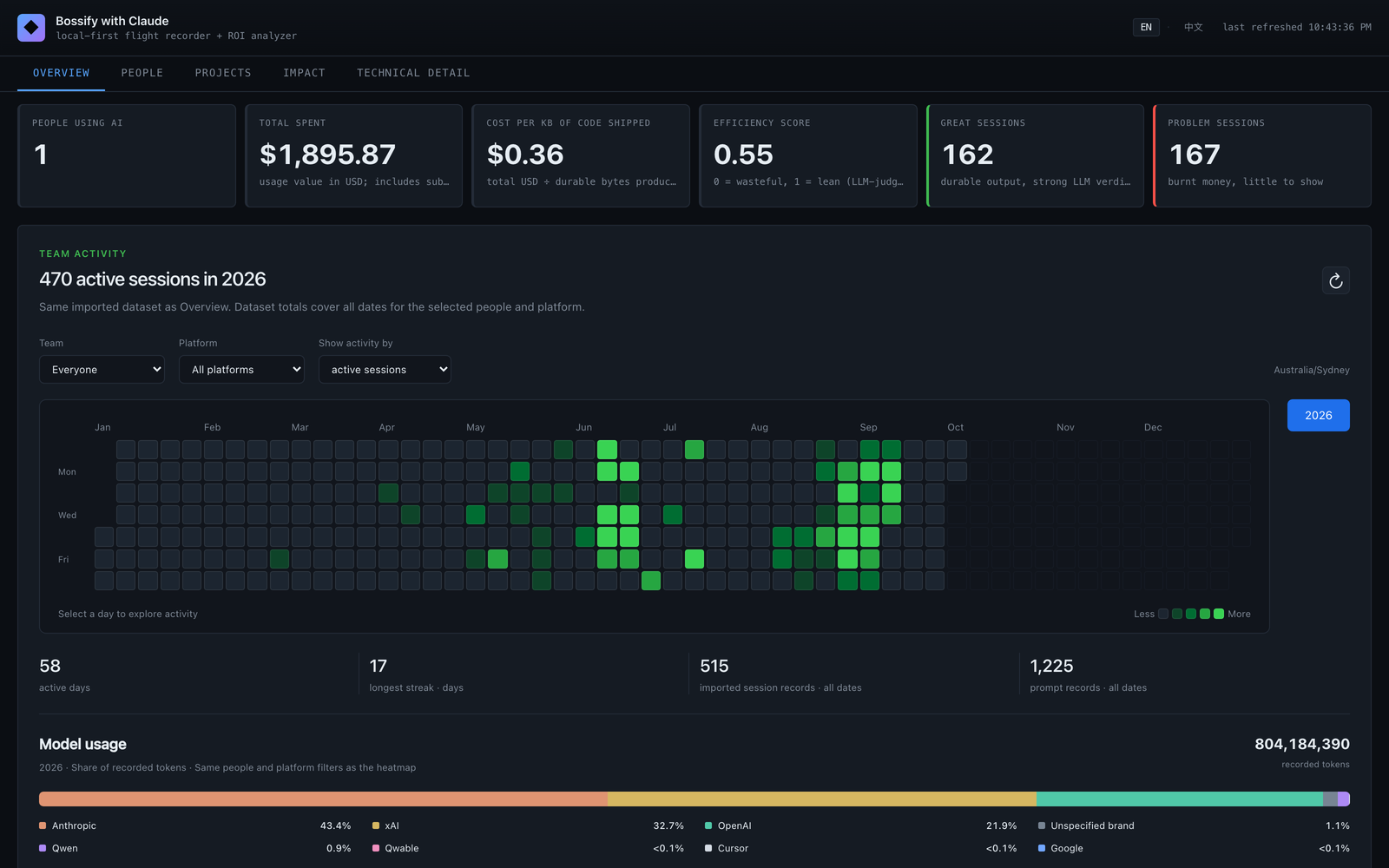Click the '515' imported session records value
1389x868 pixels.
point(714,666)
